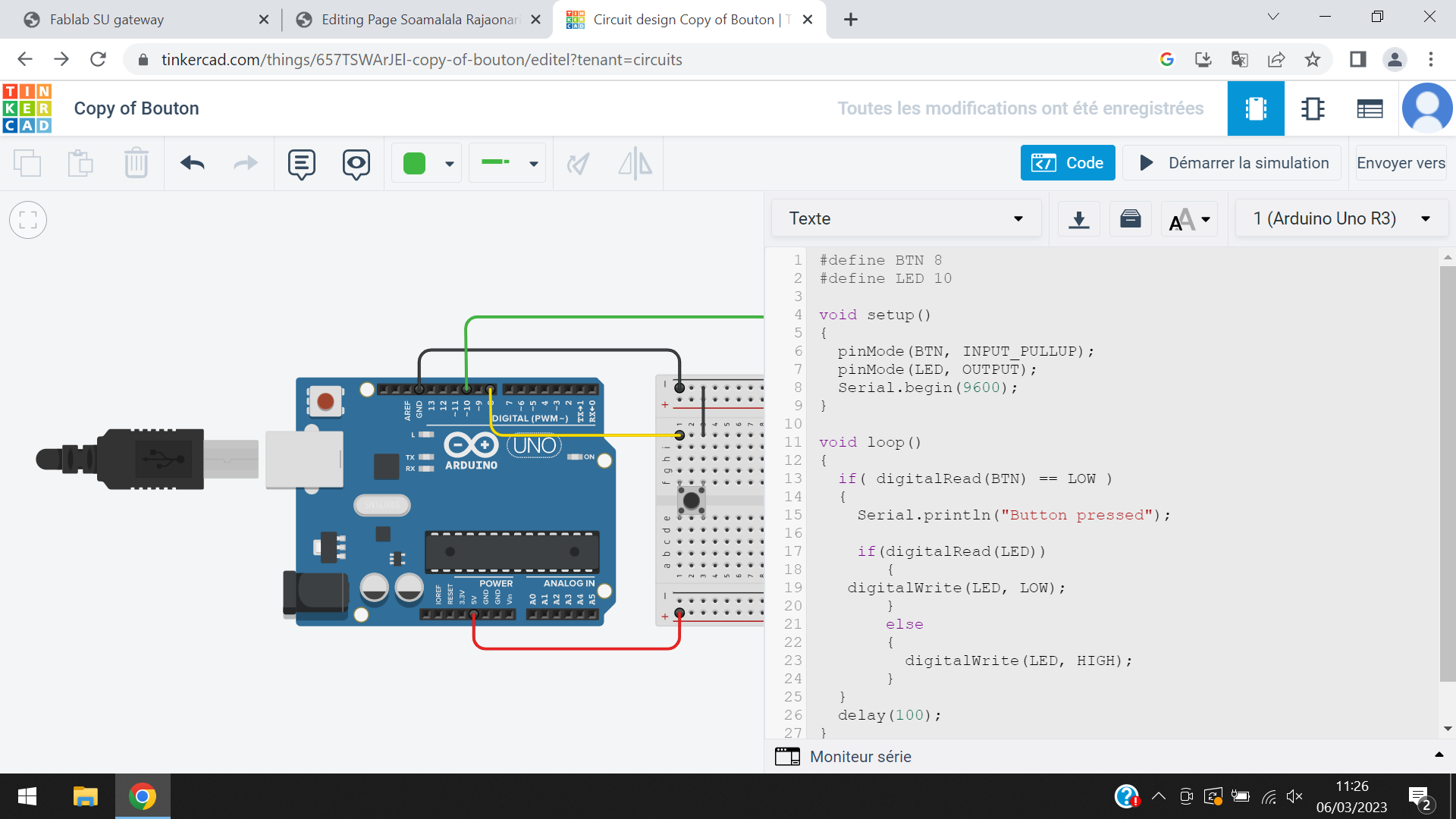Image resolution: width=1456 pixels, height=819 pixels.
Task: Switch to Editing Page Soamalala tab
Action: click(x=419, y=20)
